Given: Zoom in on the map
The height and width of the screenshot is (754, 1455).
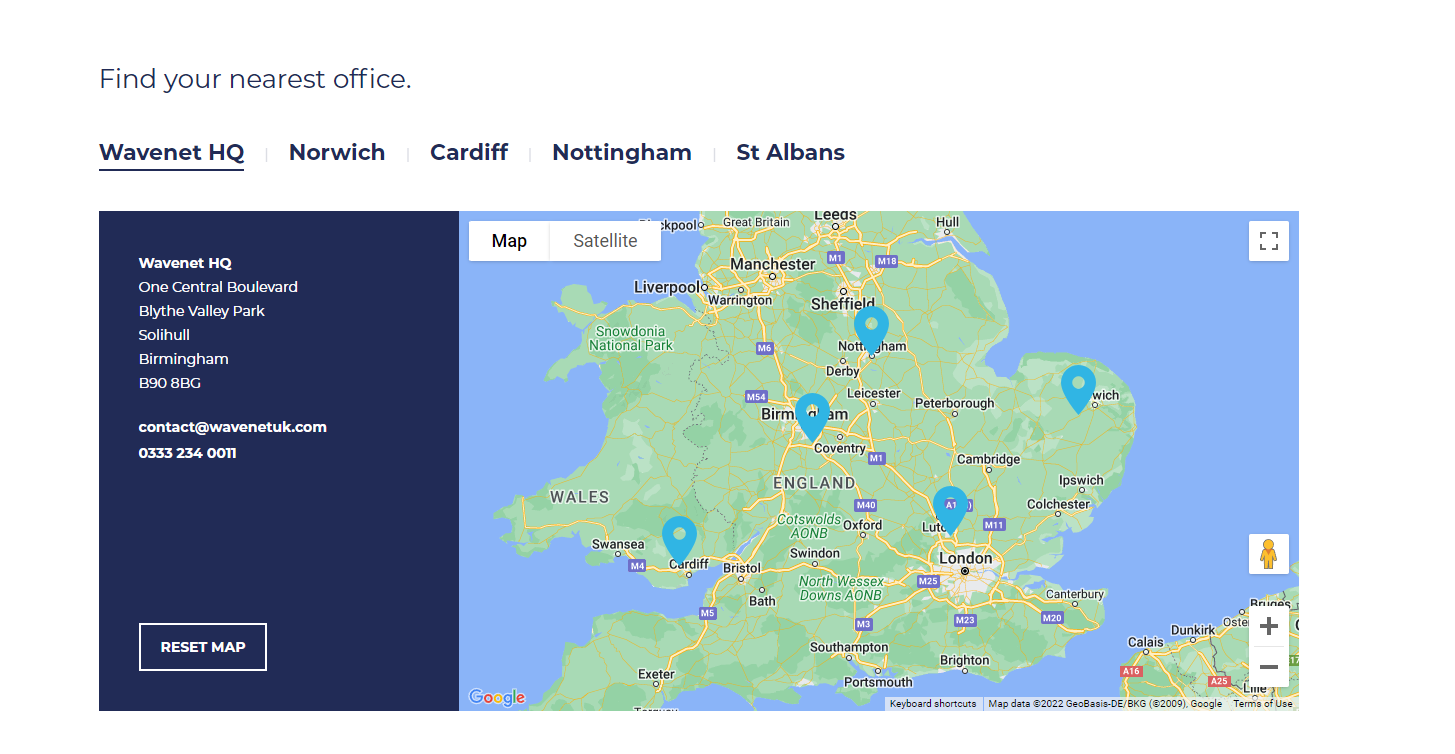Looking at the screenshot, I should click(x=1268, y=627).
